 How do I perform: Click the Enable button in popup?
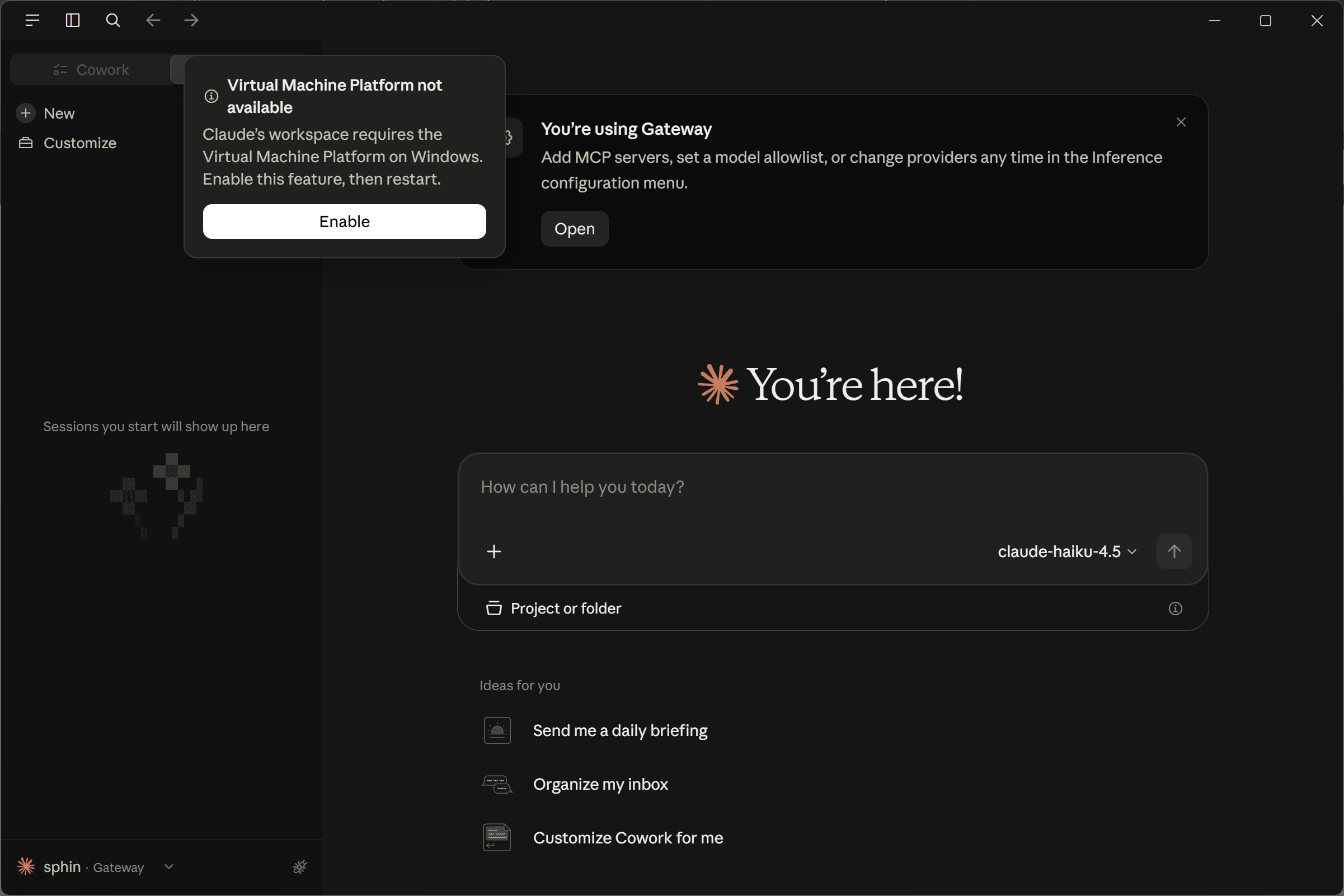pos(345,221)
